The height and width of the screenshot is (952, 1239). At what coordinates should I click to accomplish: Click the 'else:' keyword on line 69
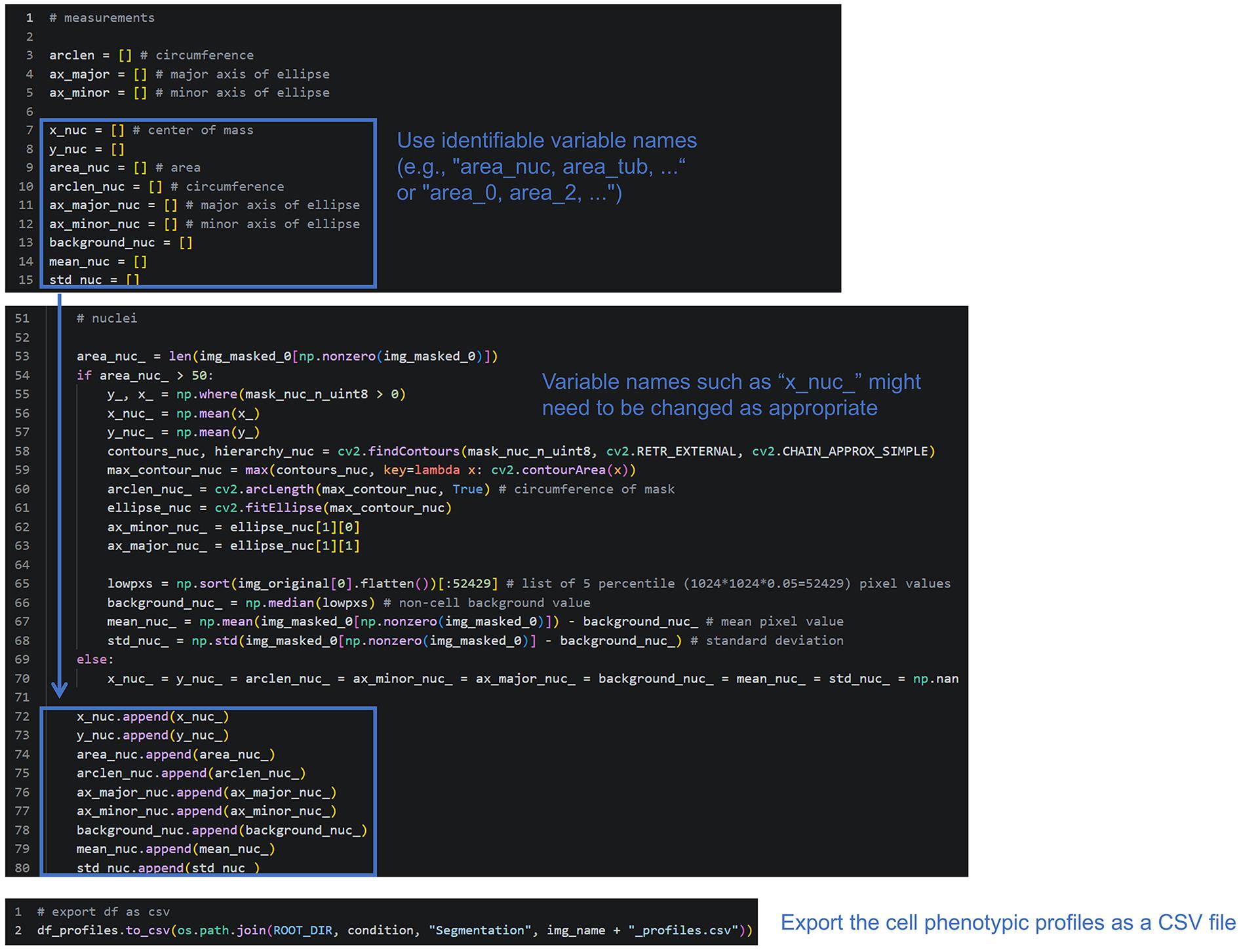(94, 660)
